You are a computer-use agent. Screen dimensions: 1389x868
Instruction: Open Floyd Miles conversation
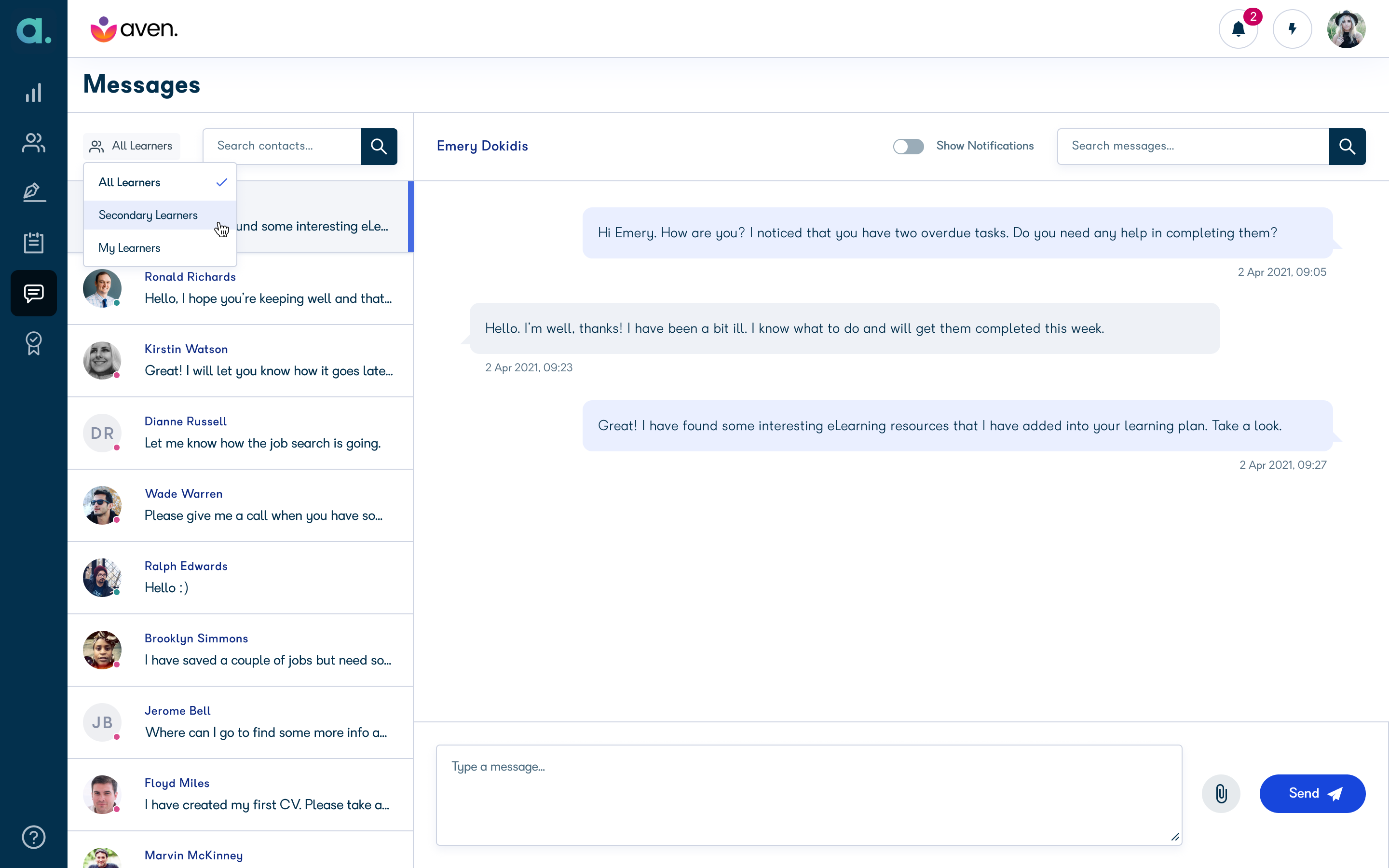tap(241, 795)
